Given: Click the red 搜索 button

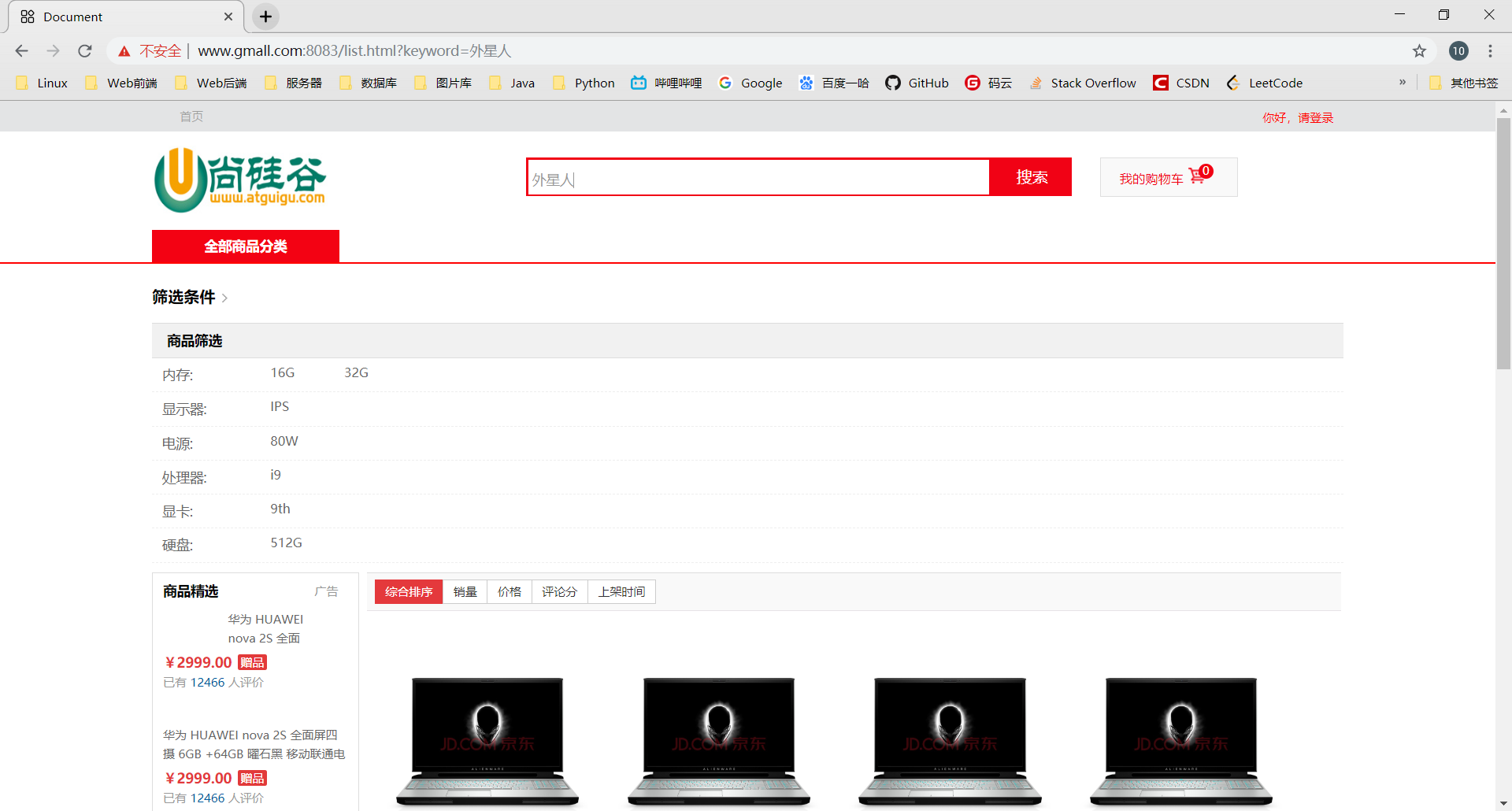Looking at the screenshot, I should coord(1031,177).
